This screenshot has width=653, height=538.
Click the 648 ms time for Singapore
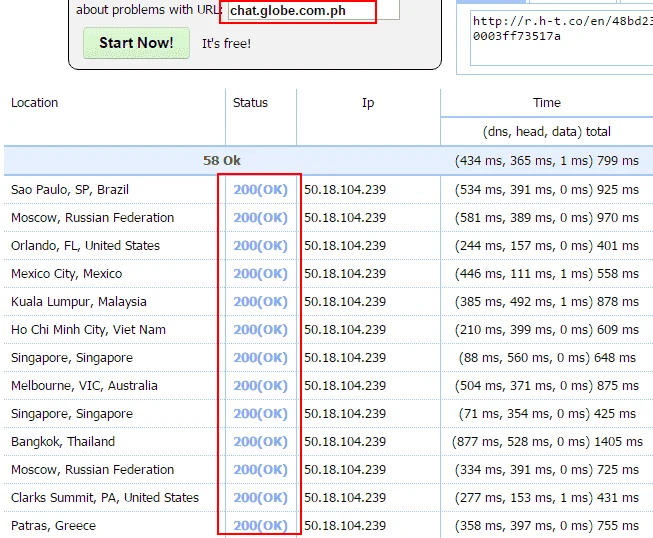(615, 358)
